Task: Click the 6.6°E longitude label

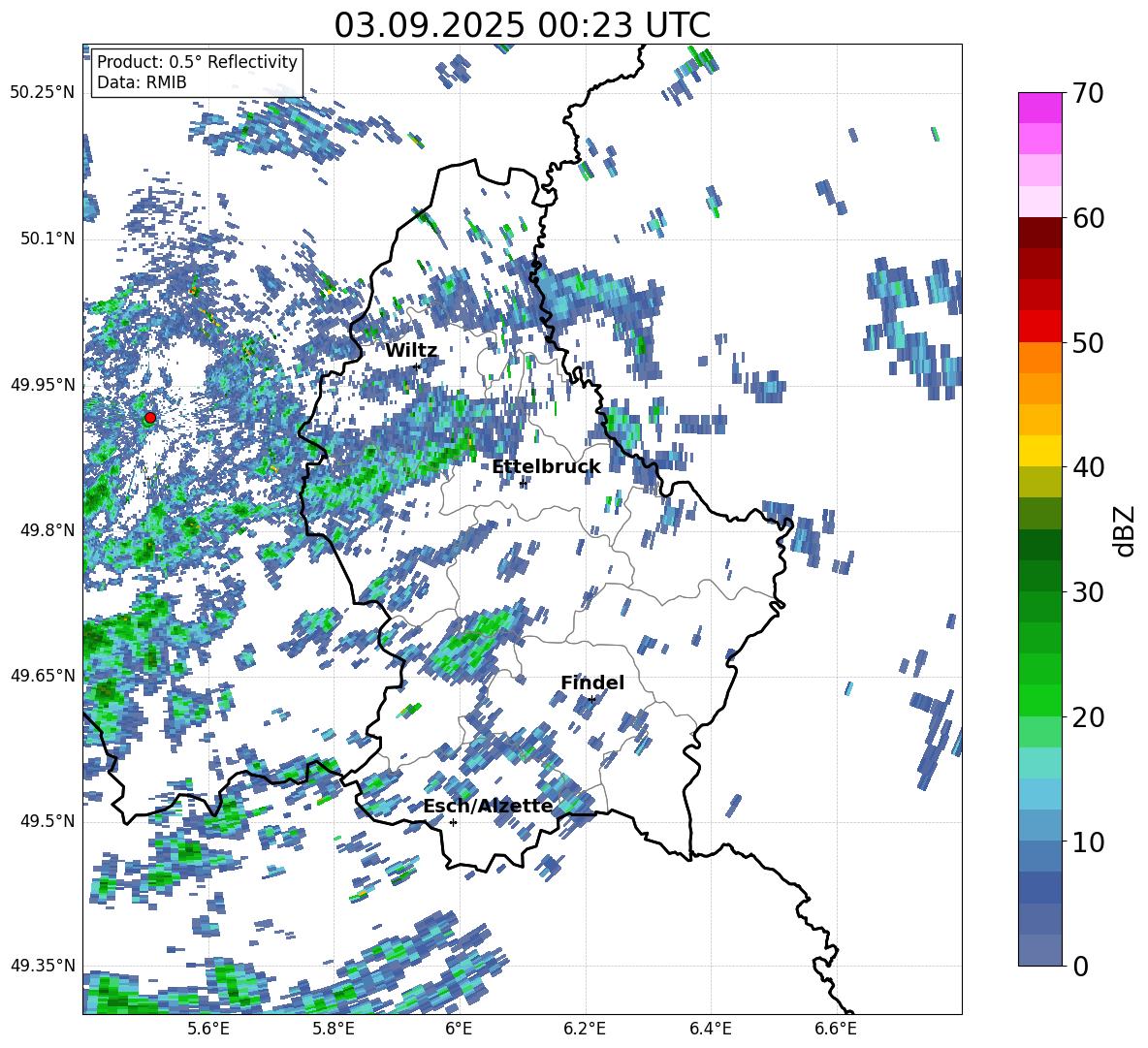Action: click(836, 1029)
